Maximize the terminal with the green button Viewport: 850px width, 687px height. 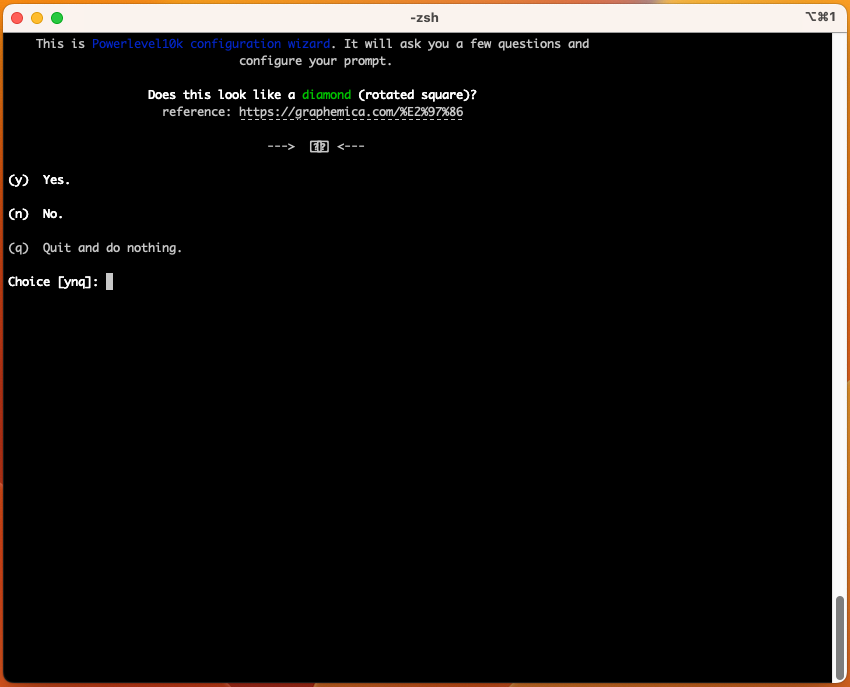tap(57, 18)
